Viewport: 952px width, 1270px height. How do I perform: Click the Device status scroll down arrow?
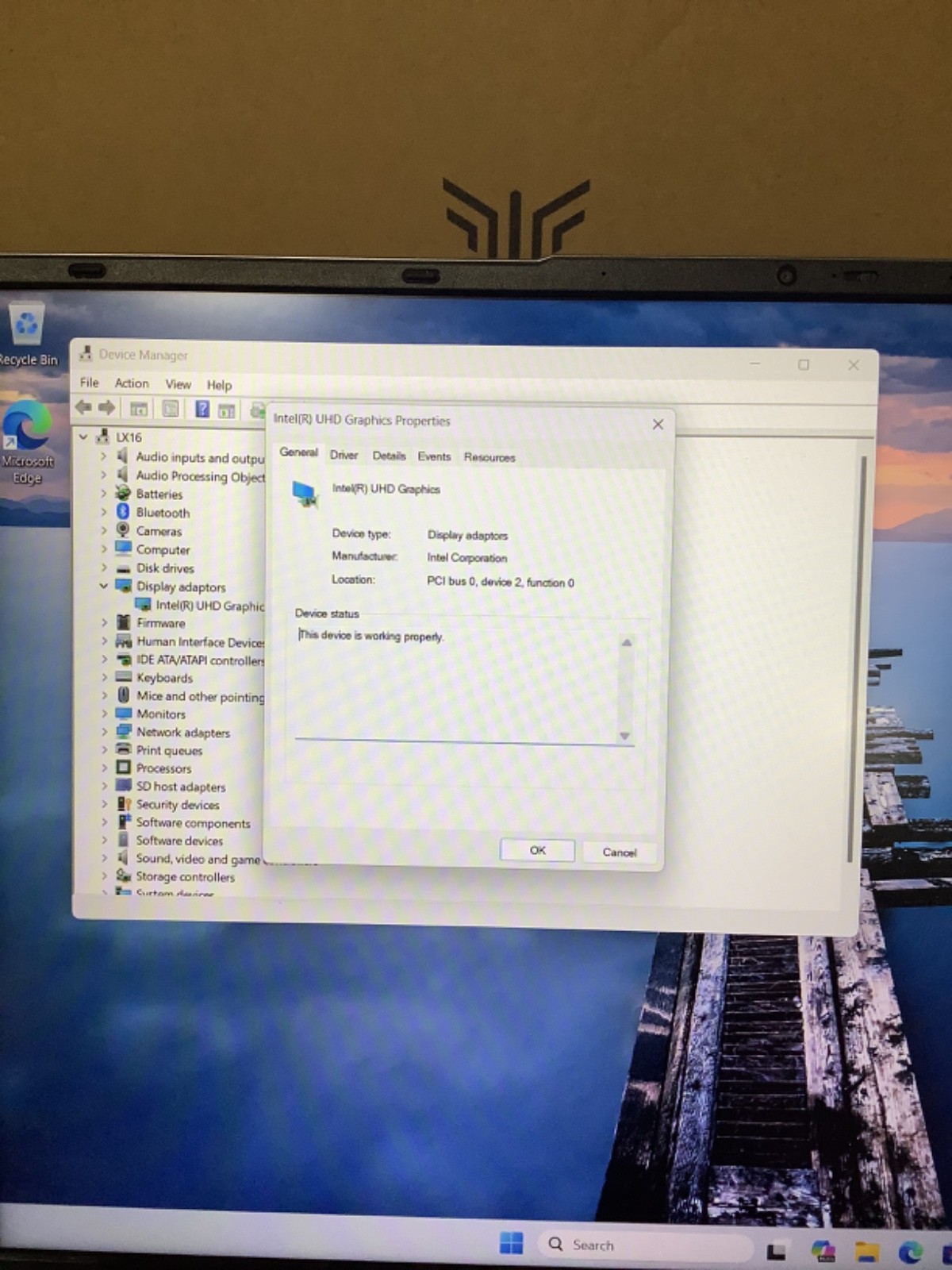click(x=624, y=736)
